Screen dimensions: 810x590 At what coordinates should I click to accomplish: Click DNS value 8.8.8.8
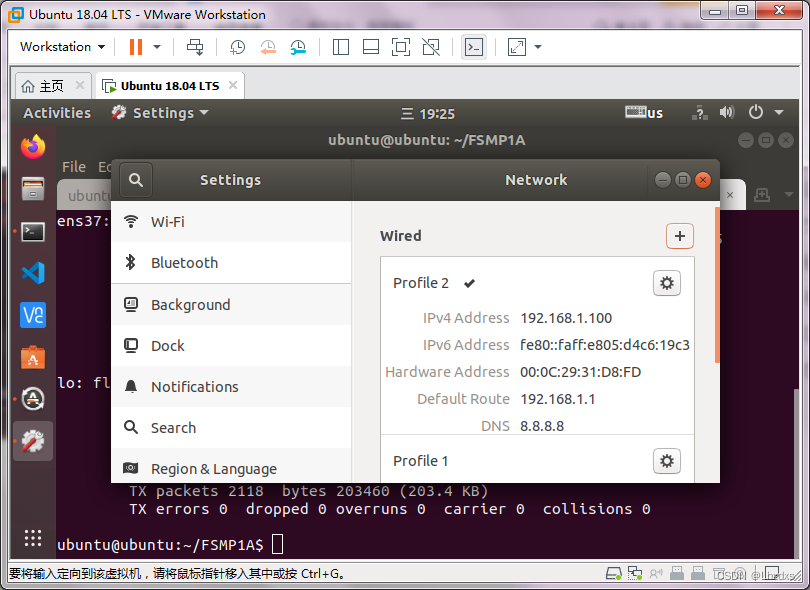[x=542, y=426]
